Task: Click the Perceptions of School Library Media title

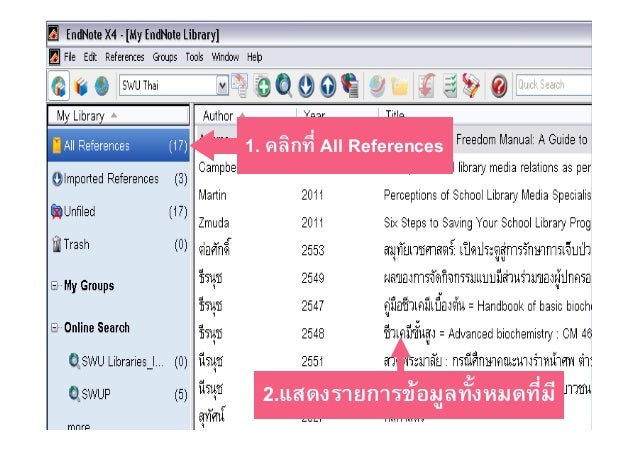Action: click(x=487, y=195)
